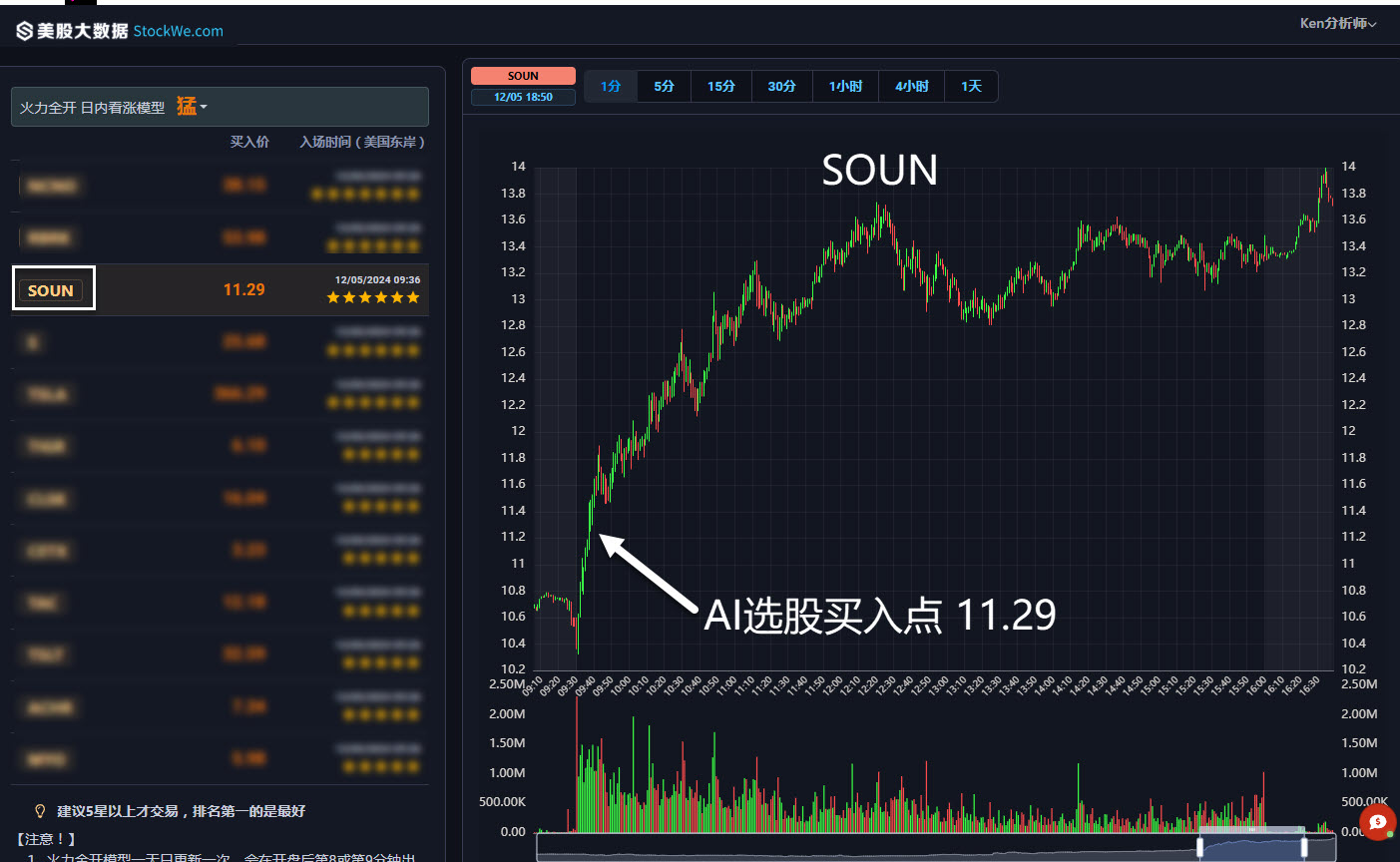The width and height of the screenshot is (1400, 862).
Task: Click the SOUN five-star rating icons
Action: tap(373, 297)
